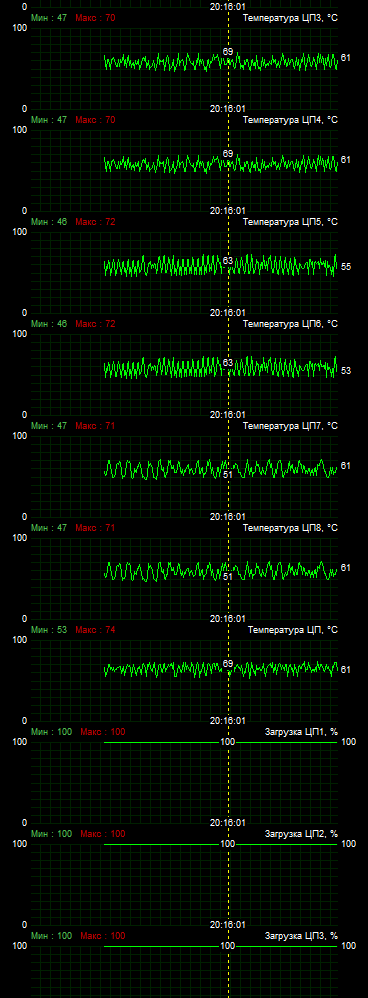Click current value 61 of Температура ЦП4
Image resolution: width=368 pixels, height=998 pixels.
pyautogui.click(x=346, y=160)
